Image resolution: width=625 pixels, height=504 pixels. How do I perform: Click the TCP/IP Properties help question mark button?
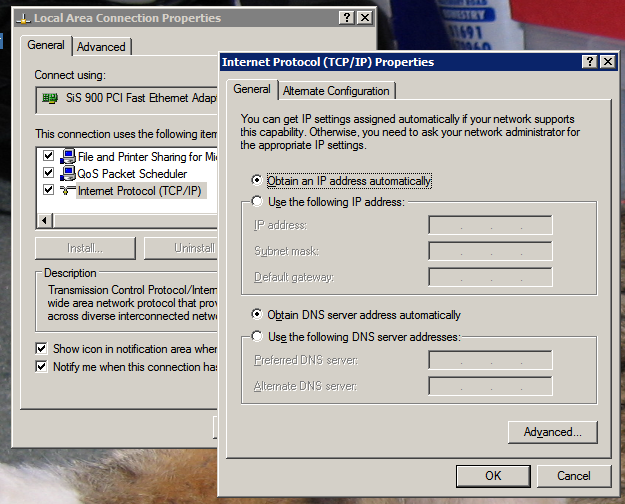pos(589,62)
